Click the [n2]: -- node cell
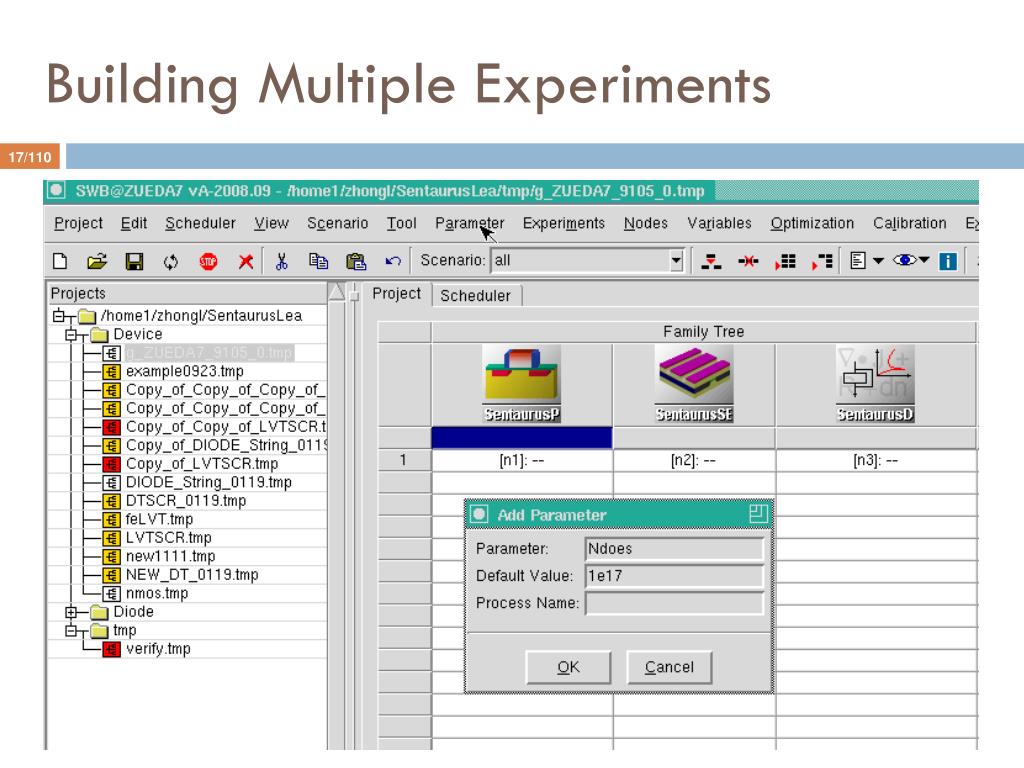1024x768 pixels. pyautogui.click(x=694, y=460)
